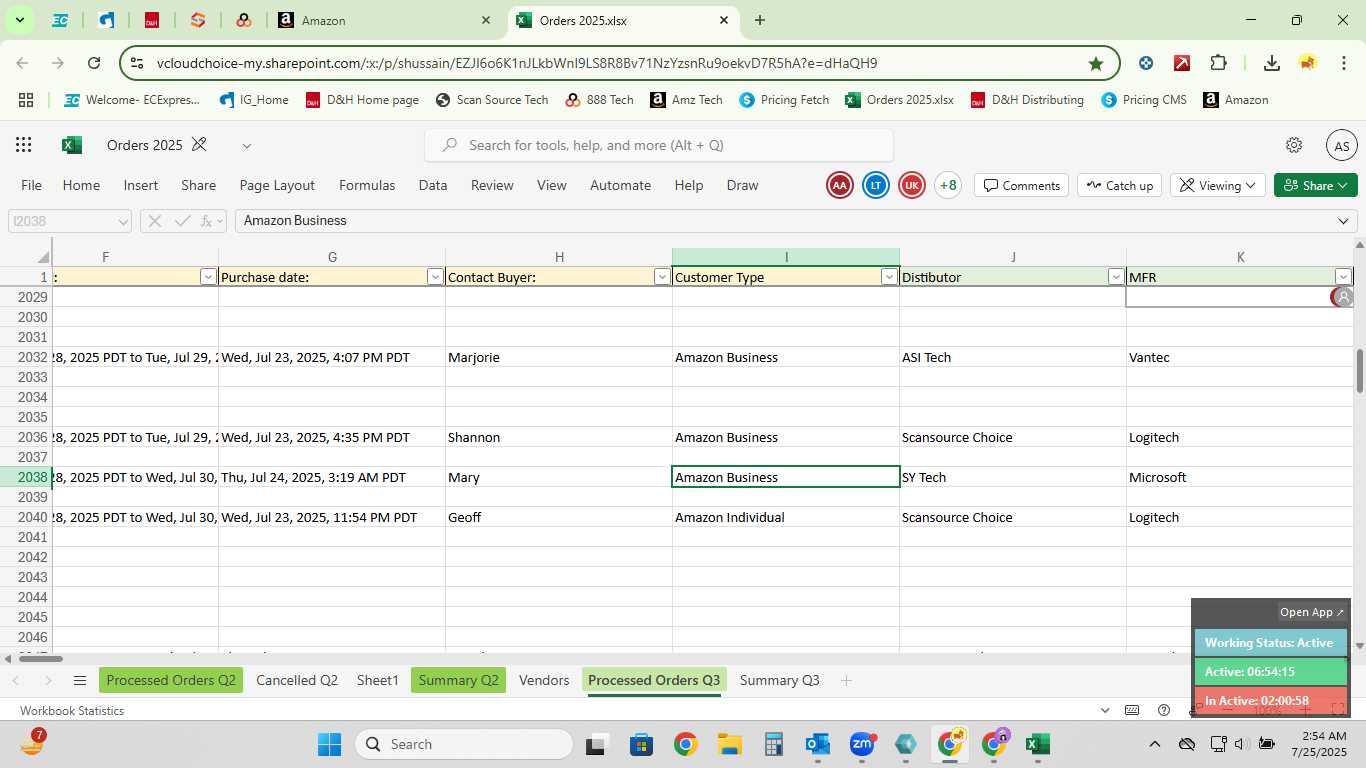Expand the Name Box dropdown showing I2038
Viewport: 1366px width, 768px height.
point(123,221)
